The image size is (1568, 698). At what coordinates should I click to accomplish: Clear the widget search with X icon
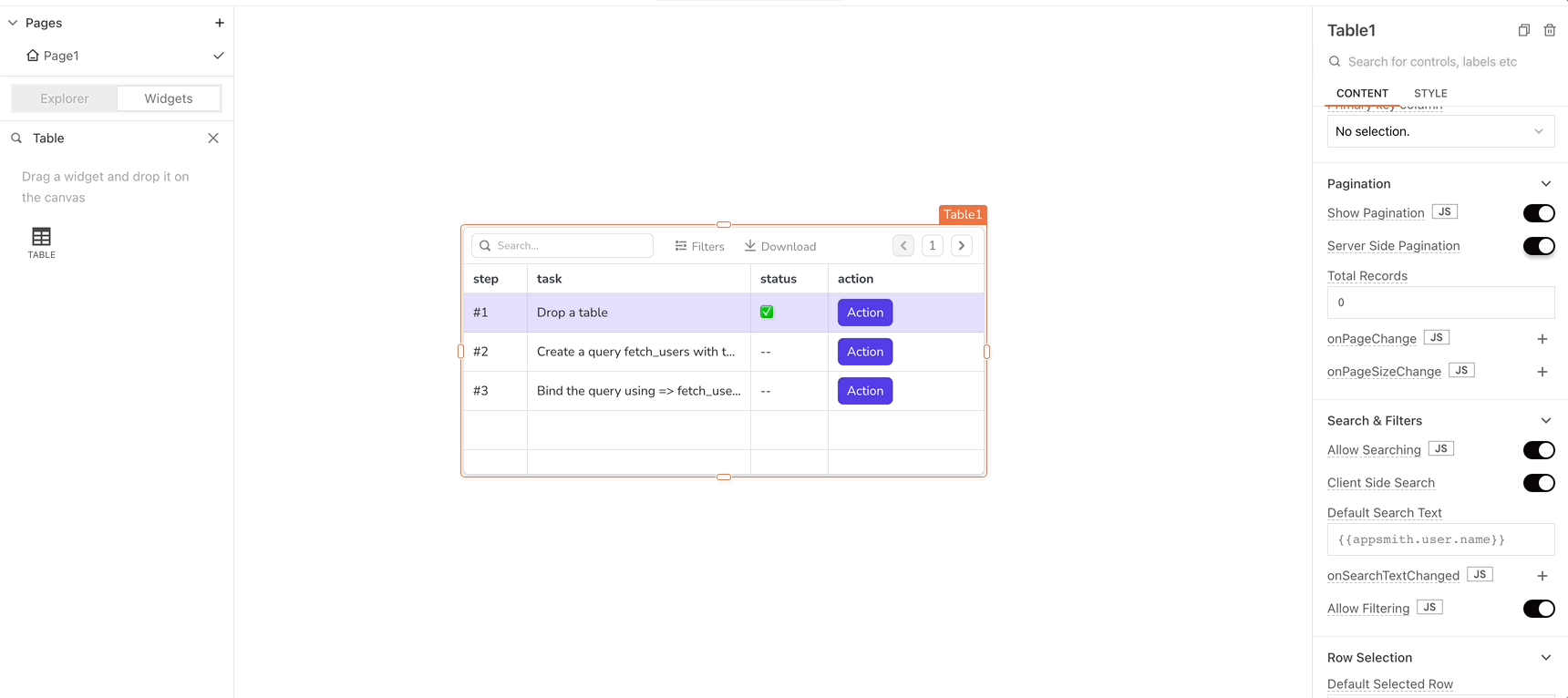(x=213, y=139)
